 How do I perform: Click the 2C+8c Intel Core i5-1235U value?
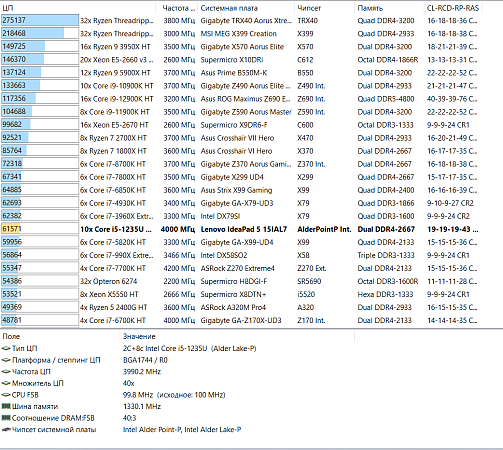pyautogui.click(x=189, y=348)
